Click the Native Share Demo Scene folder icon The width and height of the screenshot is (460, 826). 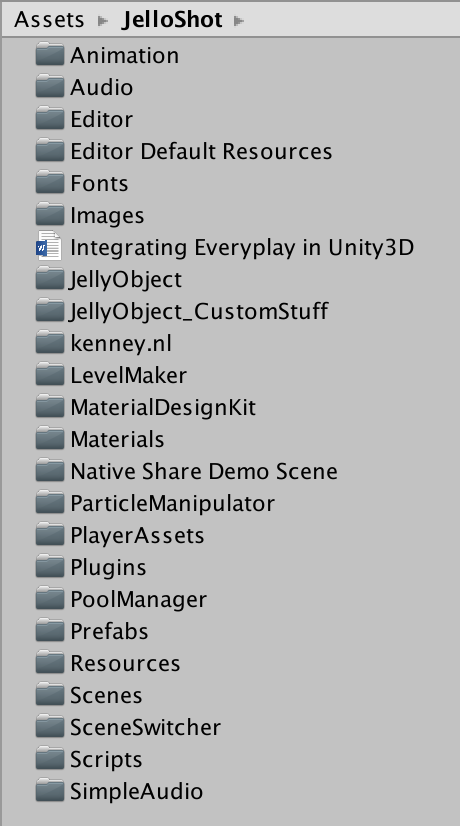tap(50, 470)
